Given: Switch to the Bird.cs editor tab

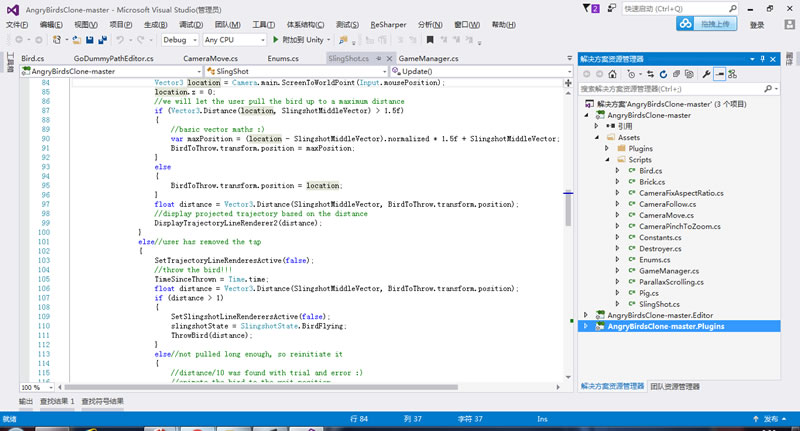Looking at the screenshot, I should [x=32, y=58].
